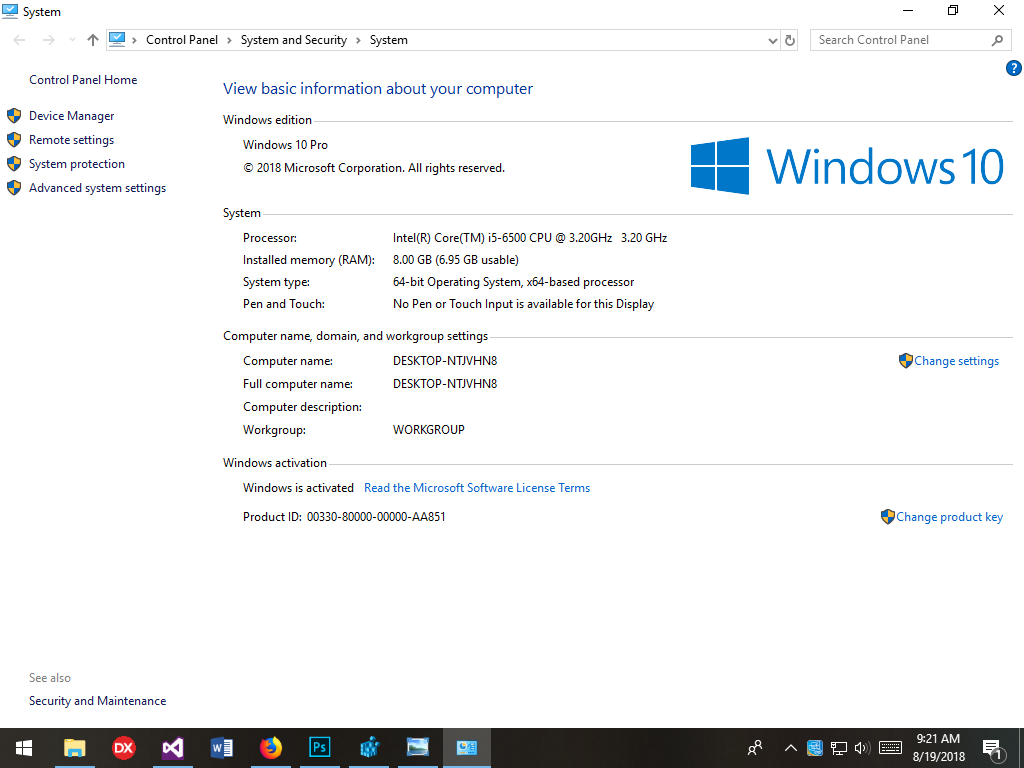Viewport: 1024px width, 768px height.
Task: Open the Windows Start menu
Action: pos(24,748)
